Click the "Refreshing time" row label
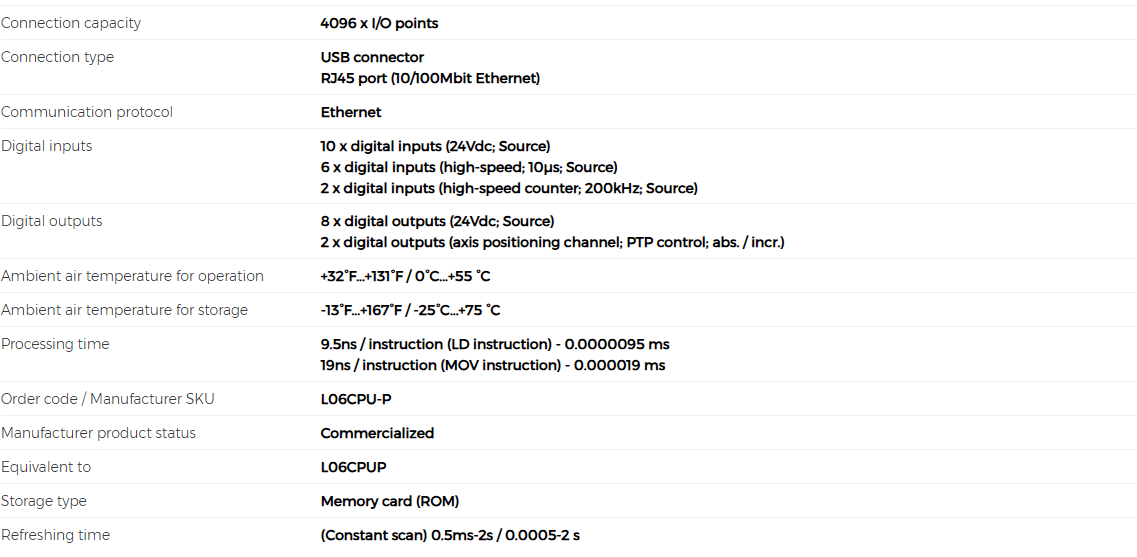The image size is (1137, 557). [x=55, y=535]
